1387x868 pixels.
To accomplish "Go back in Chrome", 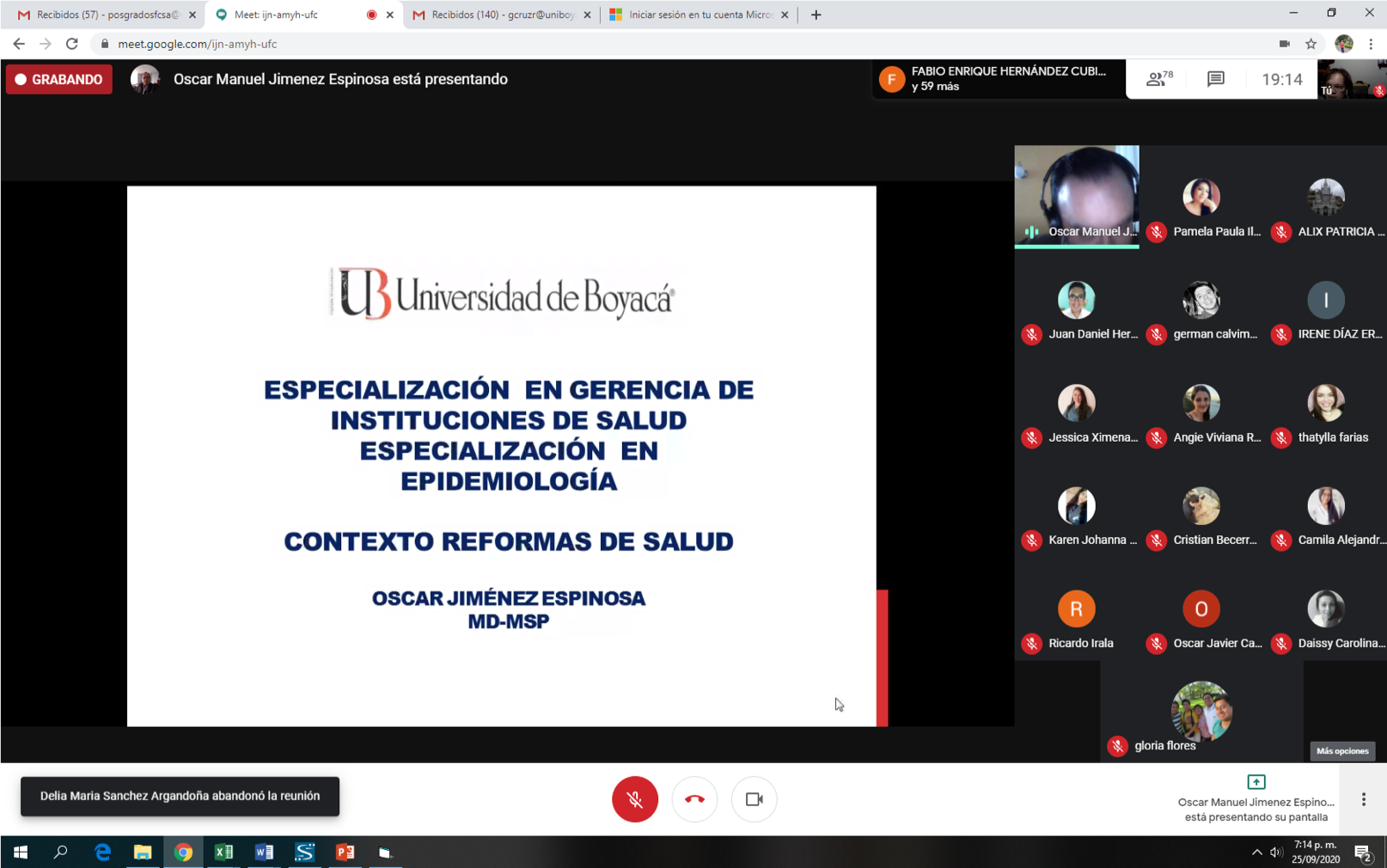I will [x=19, y=44].
